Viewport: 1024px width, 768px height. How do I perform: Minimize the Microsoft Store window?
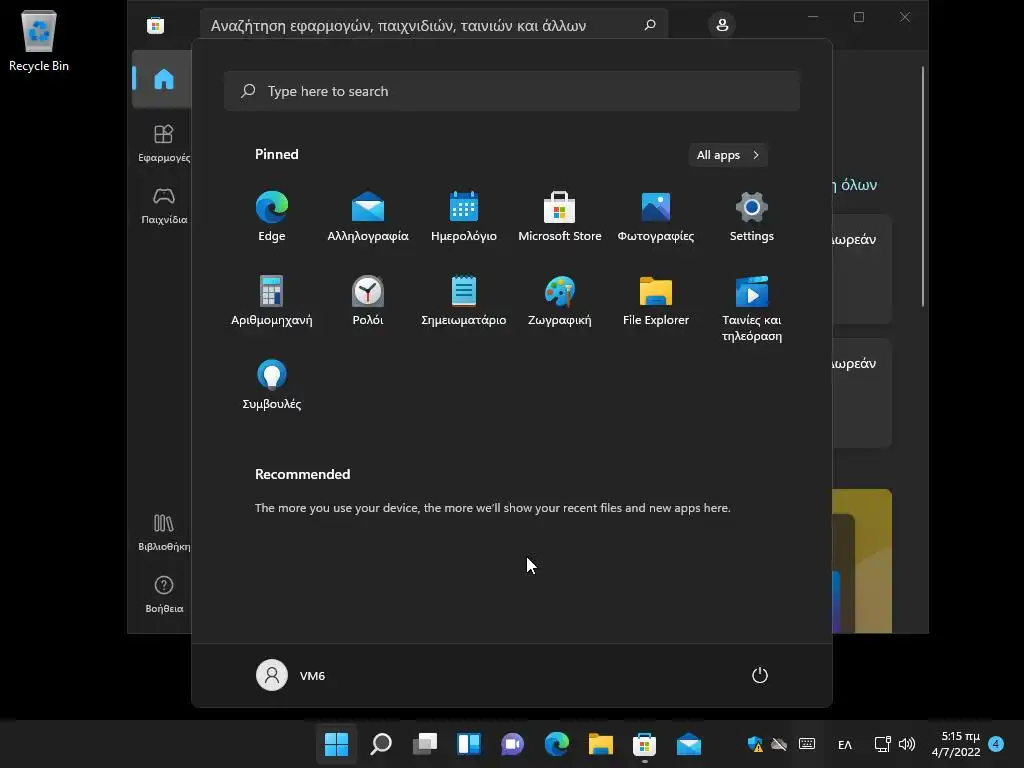(813, 17)
